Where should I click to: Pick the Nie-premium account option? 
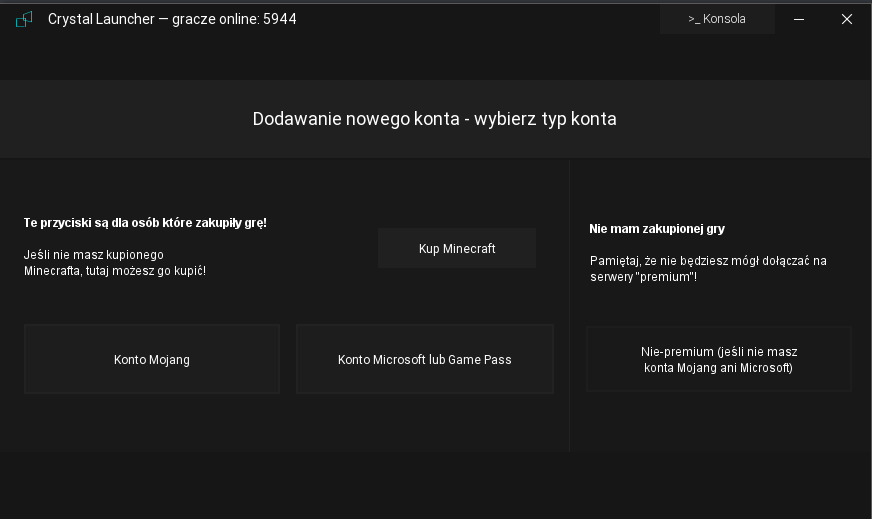pyautogui.click(x=718, y=359)
